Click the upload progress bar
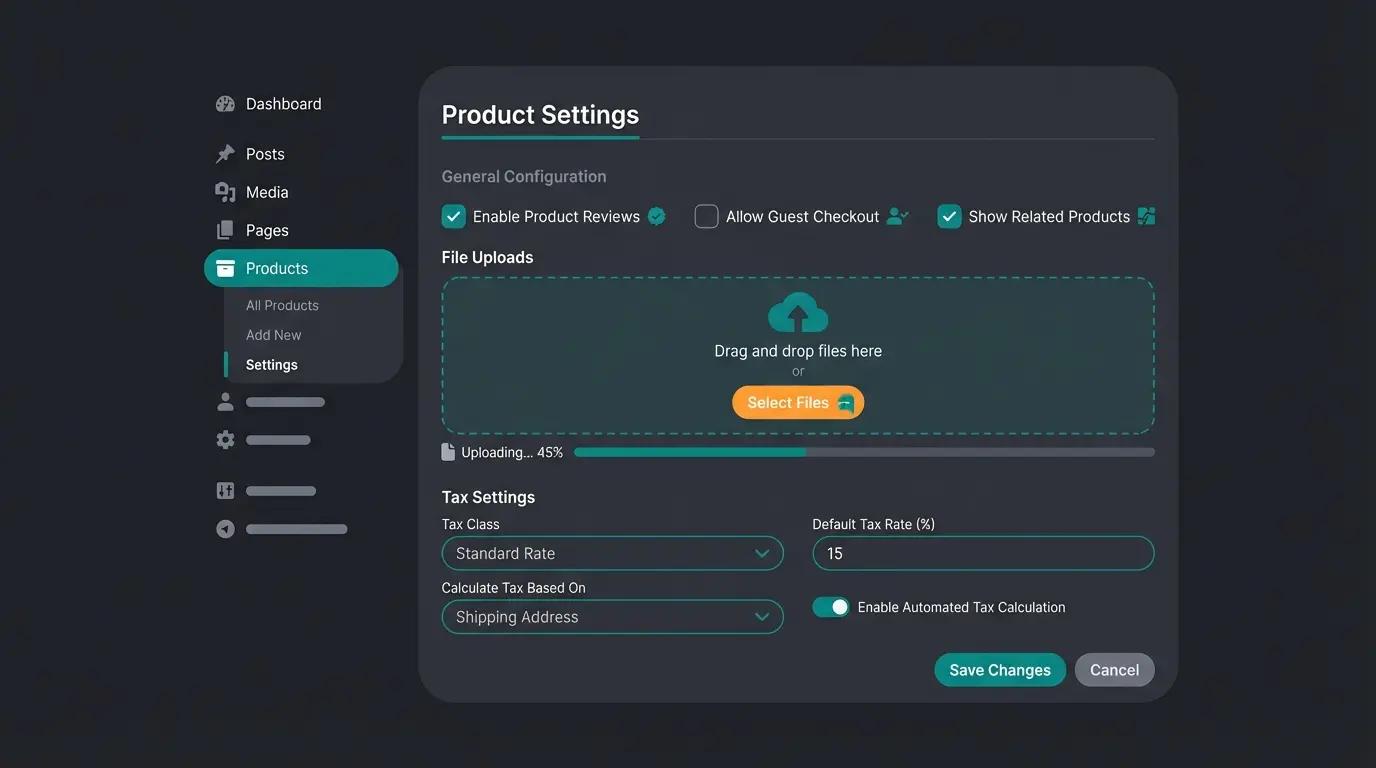 (x=865, y=451)
